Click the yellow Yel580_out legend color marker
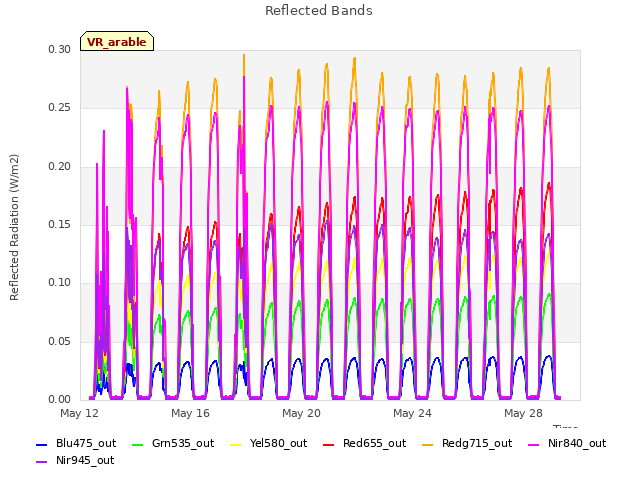Viewport: 640px width, 480px height. tap(236, 444)
